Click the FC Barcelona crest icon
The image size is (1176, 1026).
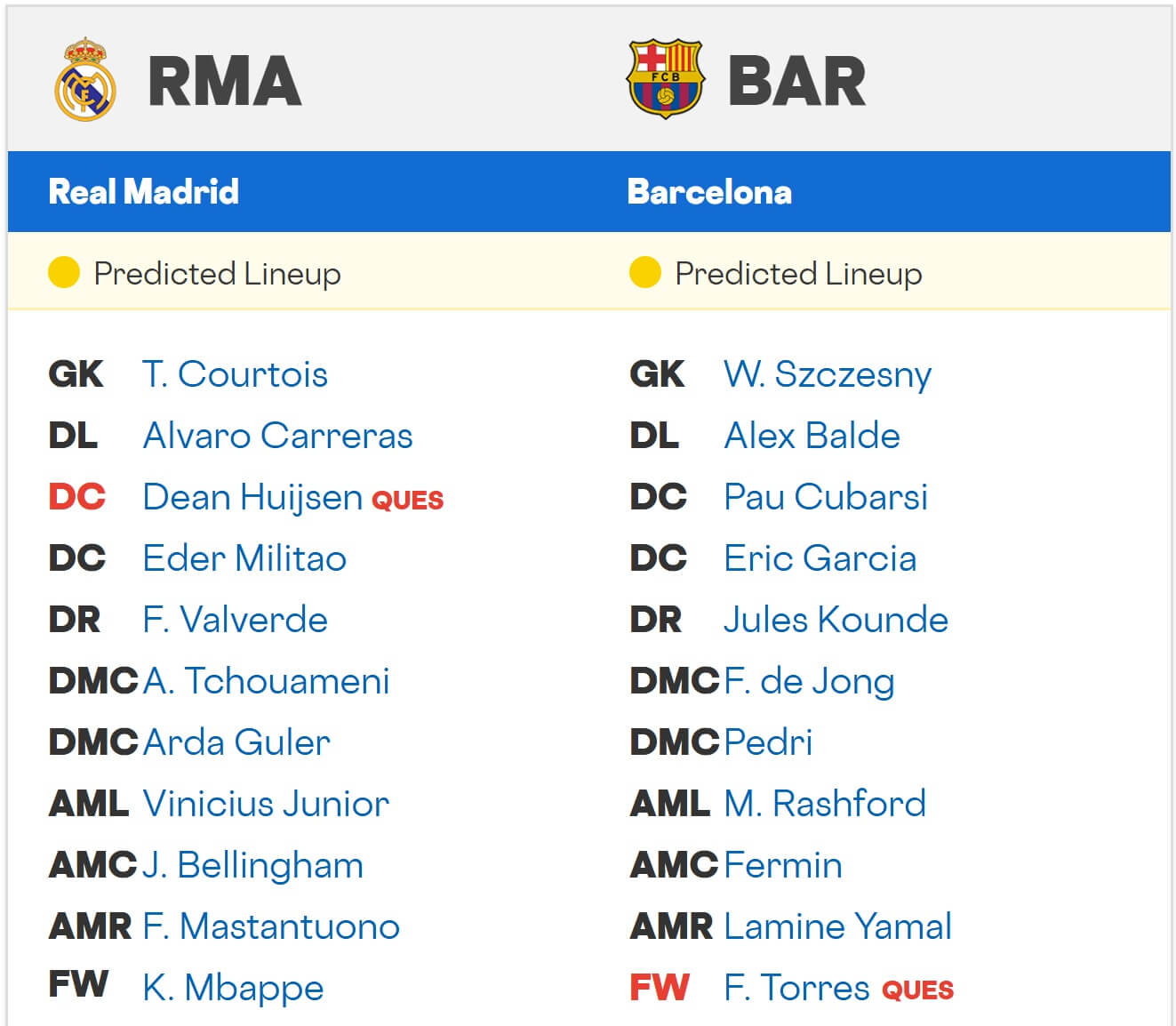[x=665, y=80]
